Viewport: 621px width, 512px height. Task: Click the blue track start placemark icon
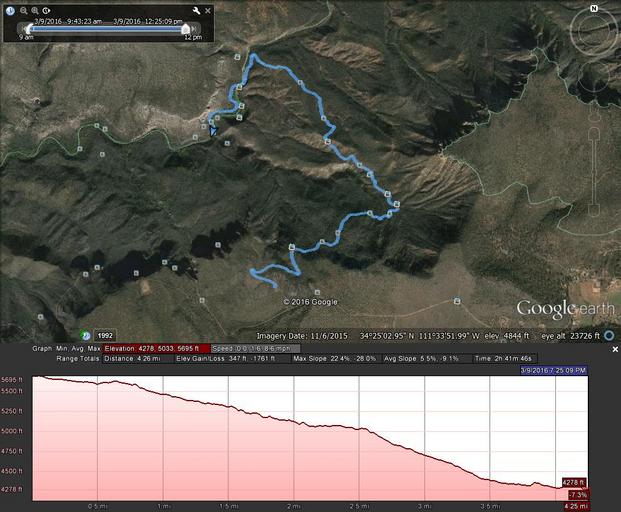coord(213,128)
